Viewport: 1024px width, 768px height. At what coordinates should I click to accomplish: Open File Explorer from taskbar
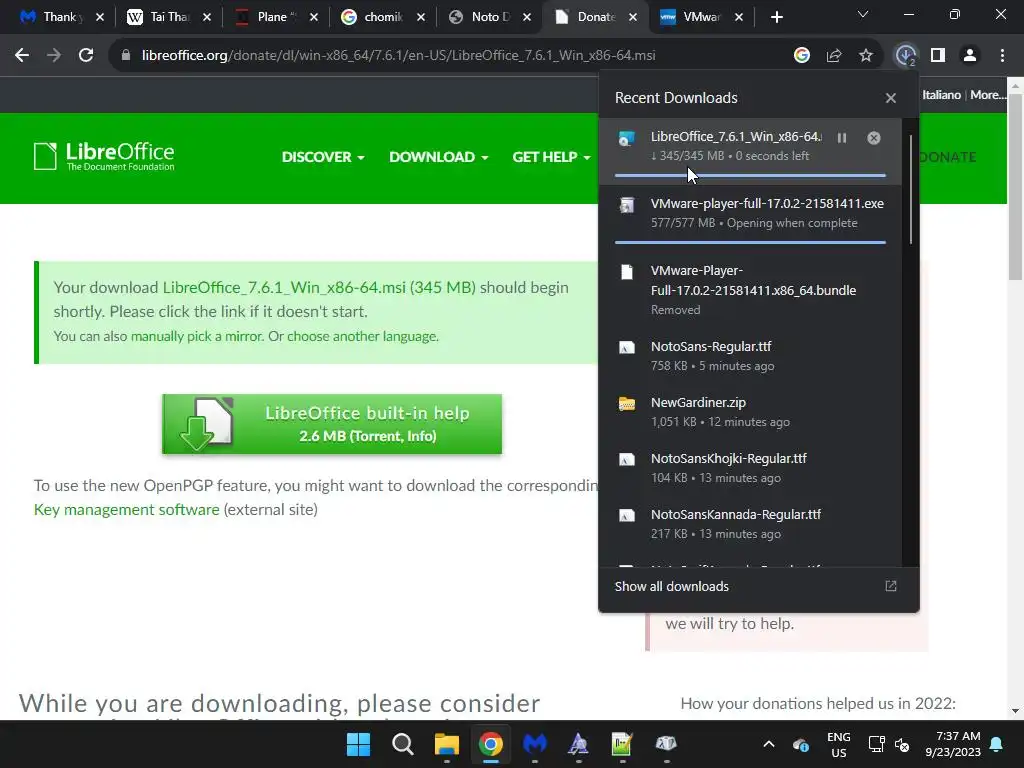447,744
